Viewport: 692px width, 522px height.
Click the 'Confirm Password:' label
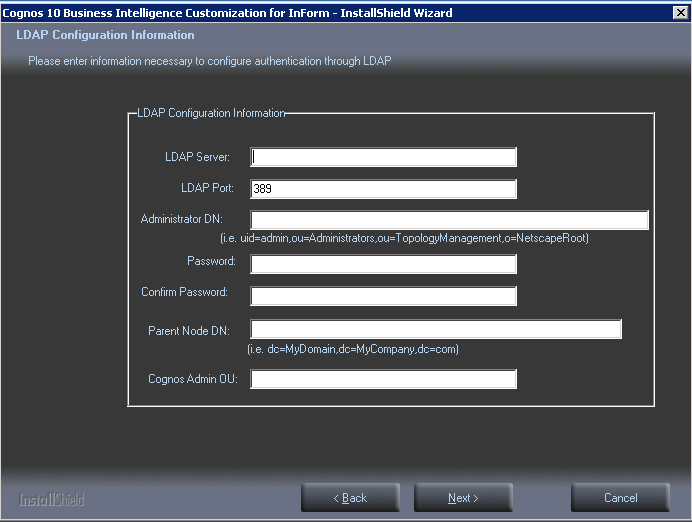click(x=184, y=292)
